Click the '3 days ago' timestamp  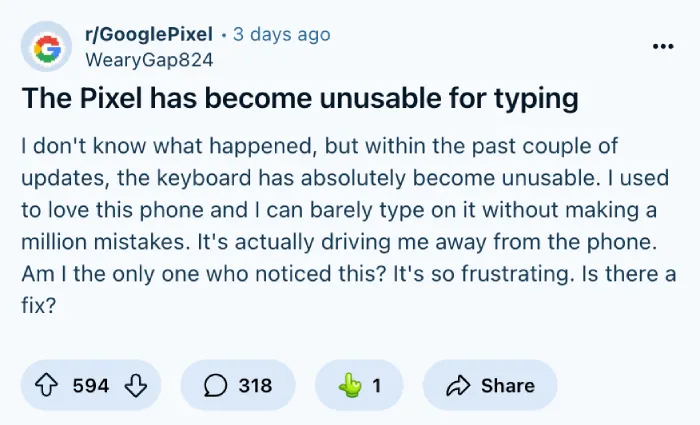pos(282,34)
